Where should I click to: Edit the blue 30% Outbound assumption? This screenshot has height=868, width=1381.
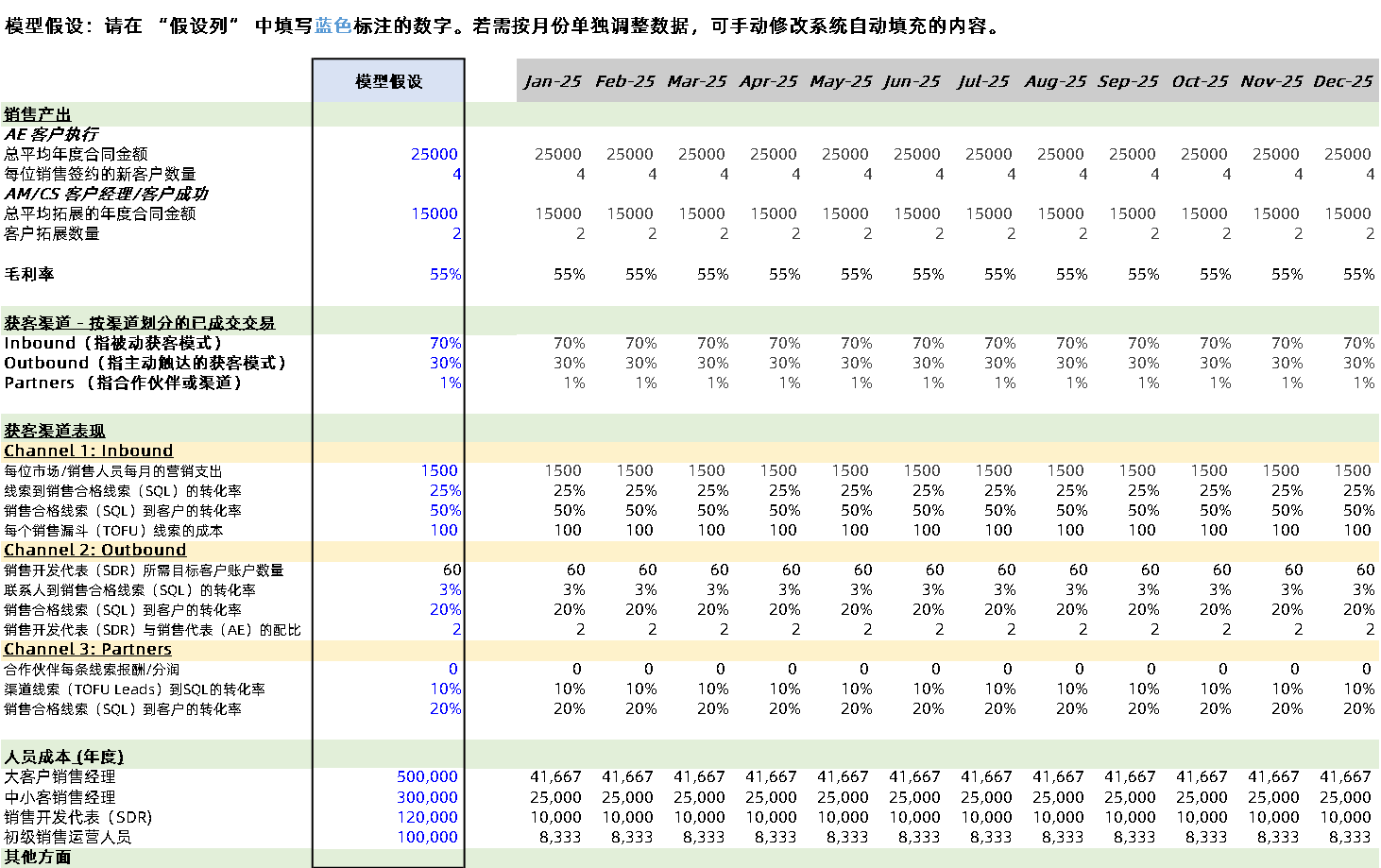[x=445, y=363]
